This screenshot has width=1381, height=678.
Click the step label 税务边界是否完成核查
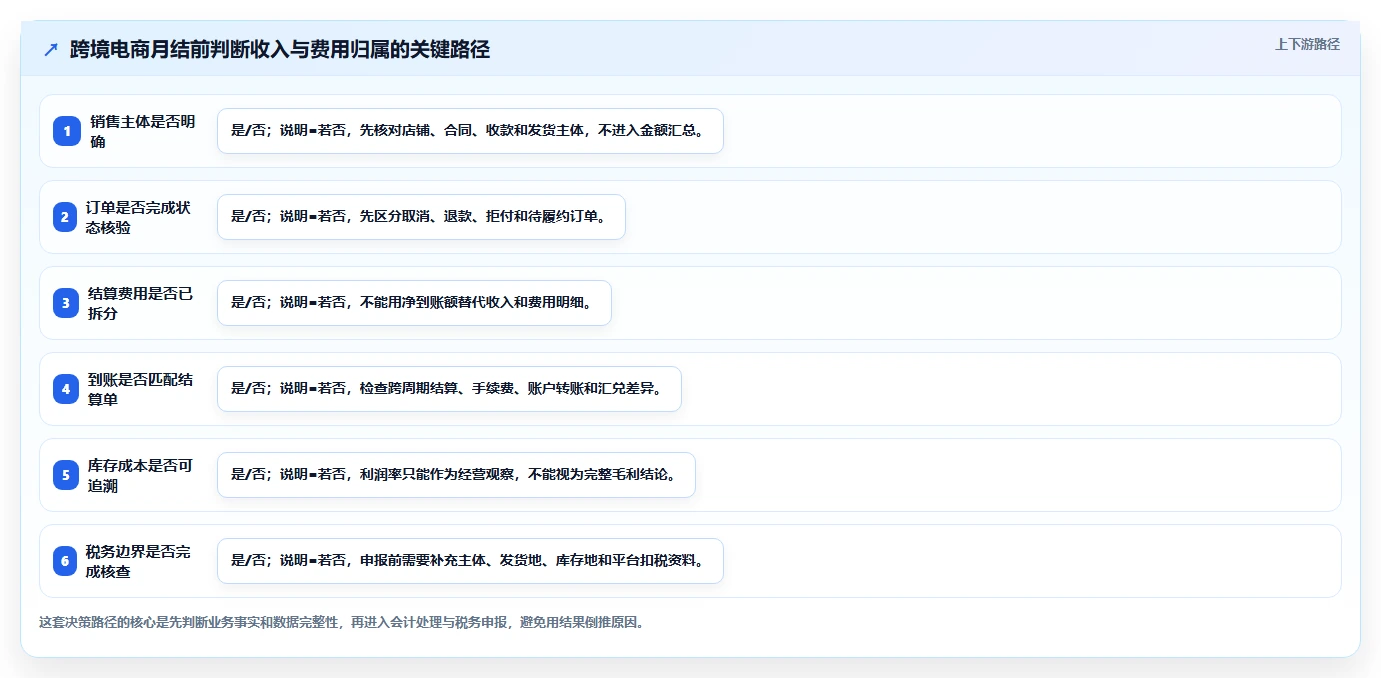coord(139,561)
